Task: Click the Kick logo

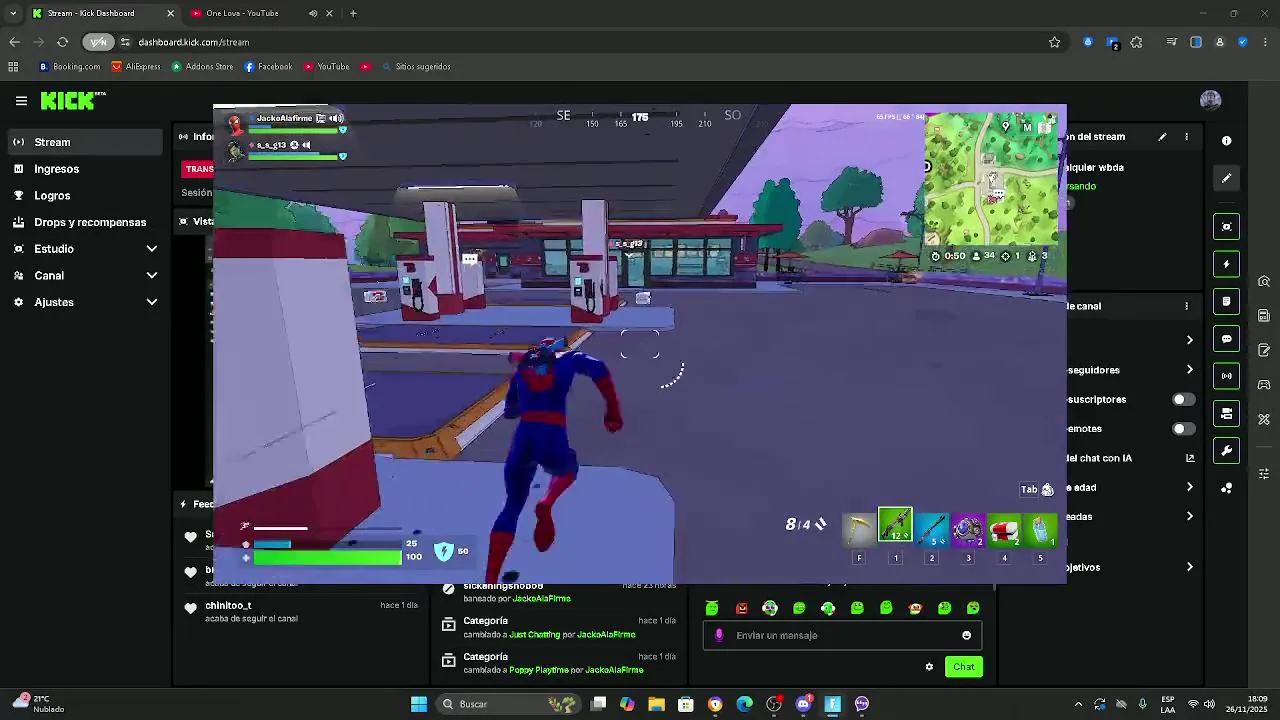Action: point(73,100)
